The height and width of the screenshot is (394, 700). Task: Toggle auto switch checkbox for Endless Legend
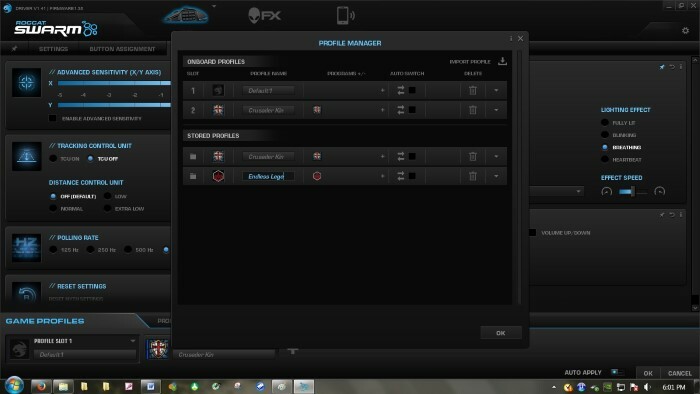pyautogui.click(x=412, y=176)
